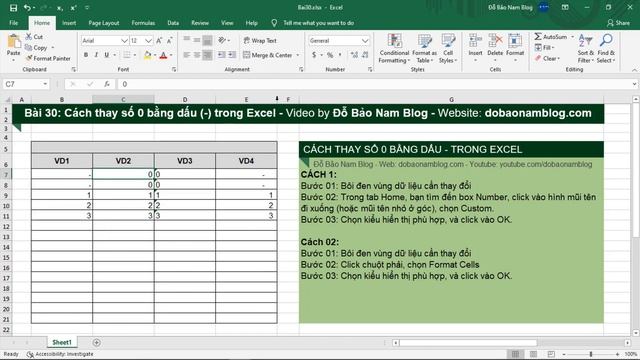Open the font color dropdown arrow
Viewport: 640px width, 360px height.
pos(171,55)
